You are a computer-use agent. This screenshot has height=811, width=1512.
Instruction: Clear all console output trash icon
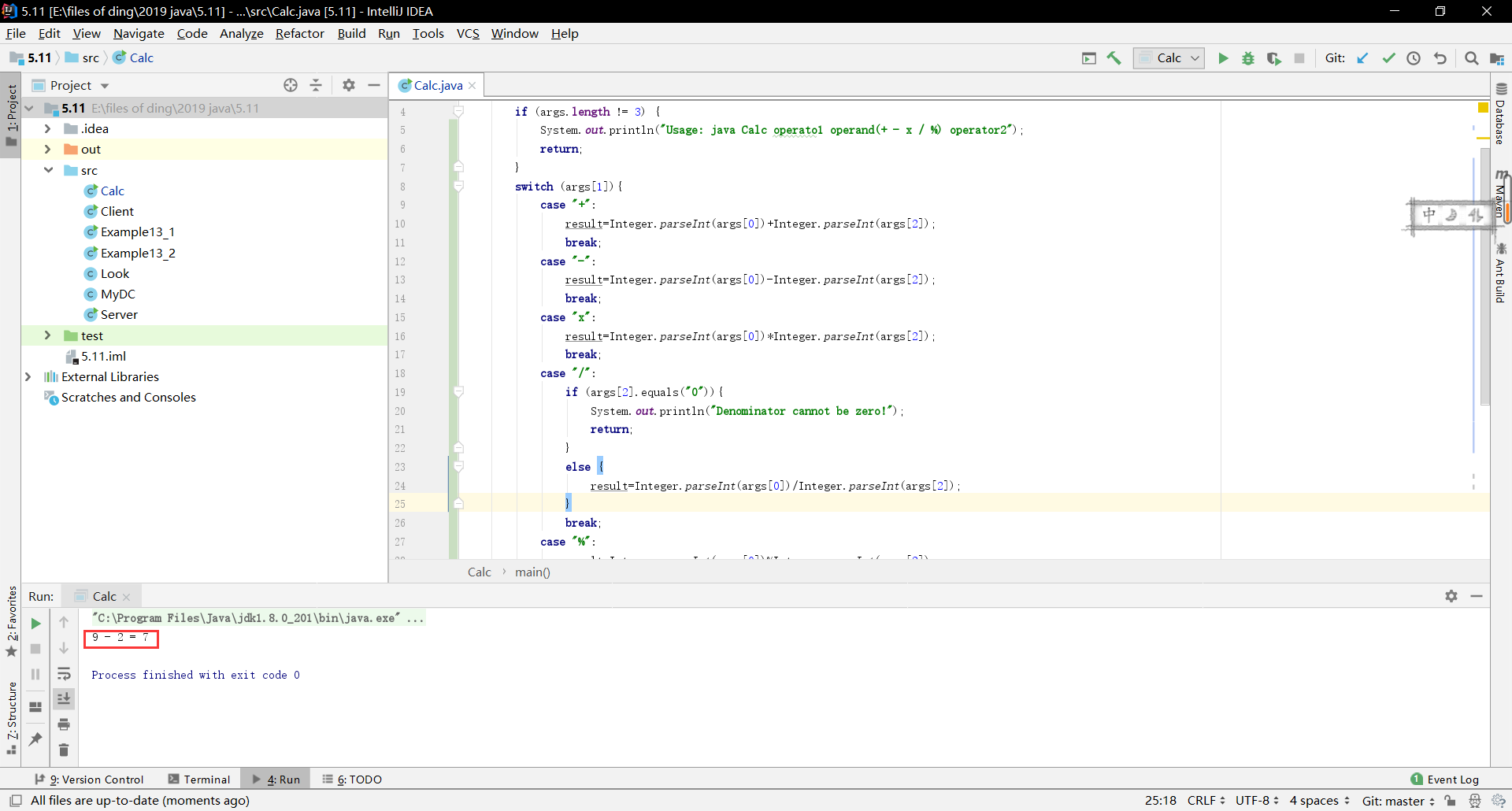tap(64, 750)
